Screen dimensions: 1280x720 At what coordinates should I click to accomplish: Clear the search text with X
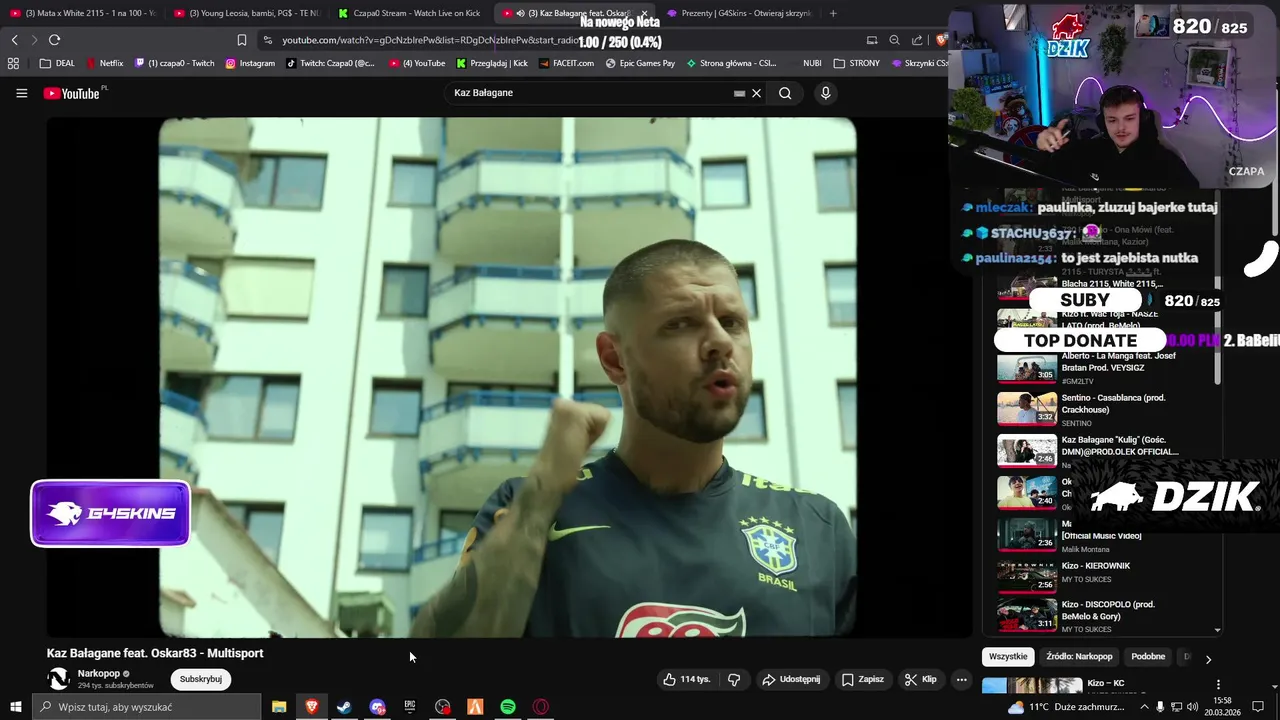(x=756, y=93)
